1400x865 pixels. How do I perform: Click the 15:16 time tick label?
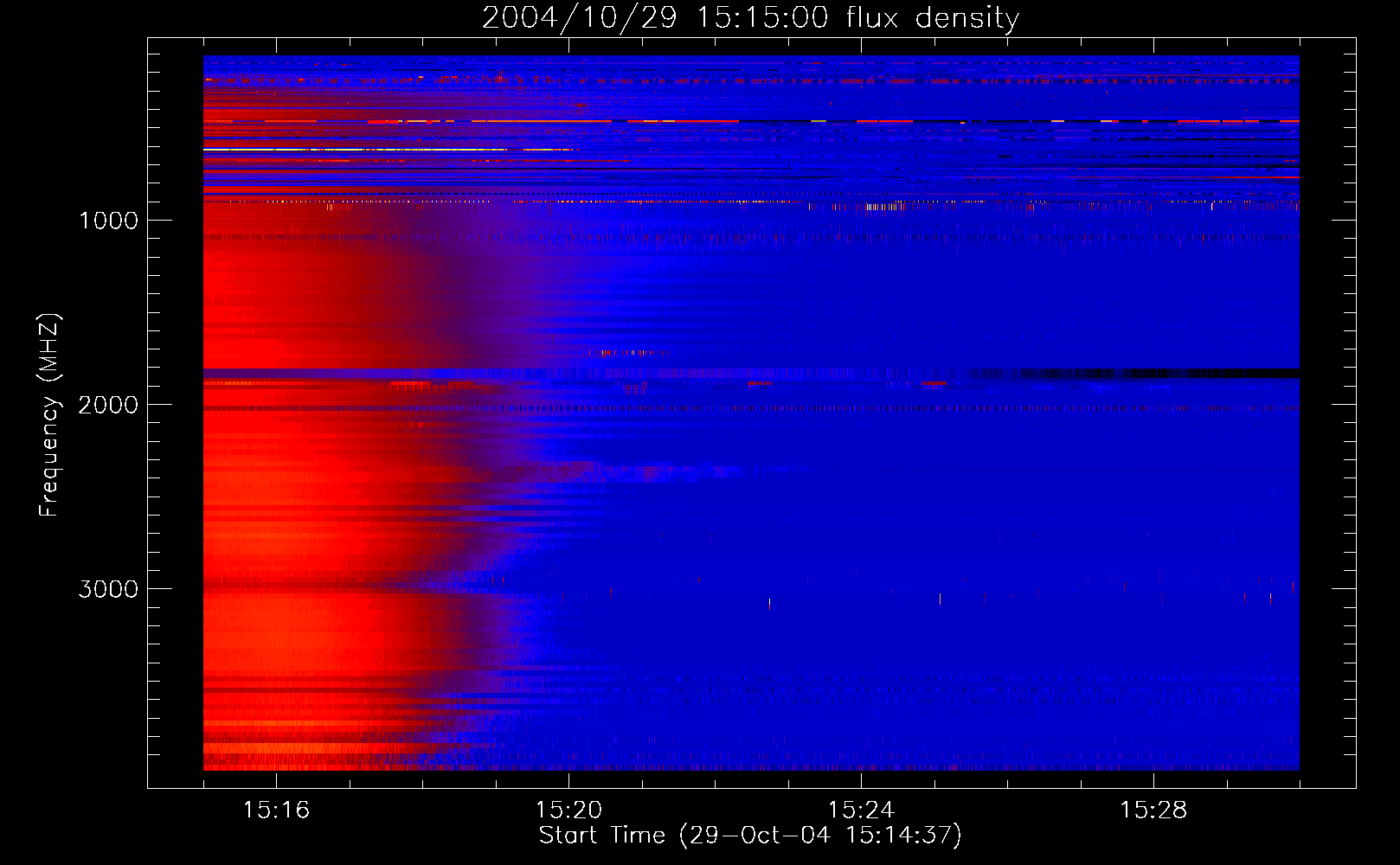click(x=276, y=811)
